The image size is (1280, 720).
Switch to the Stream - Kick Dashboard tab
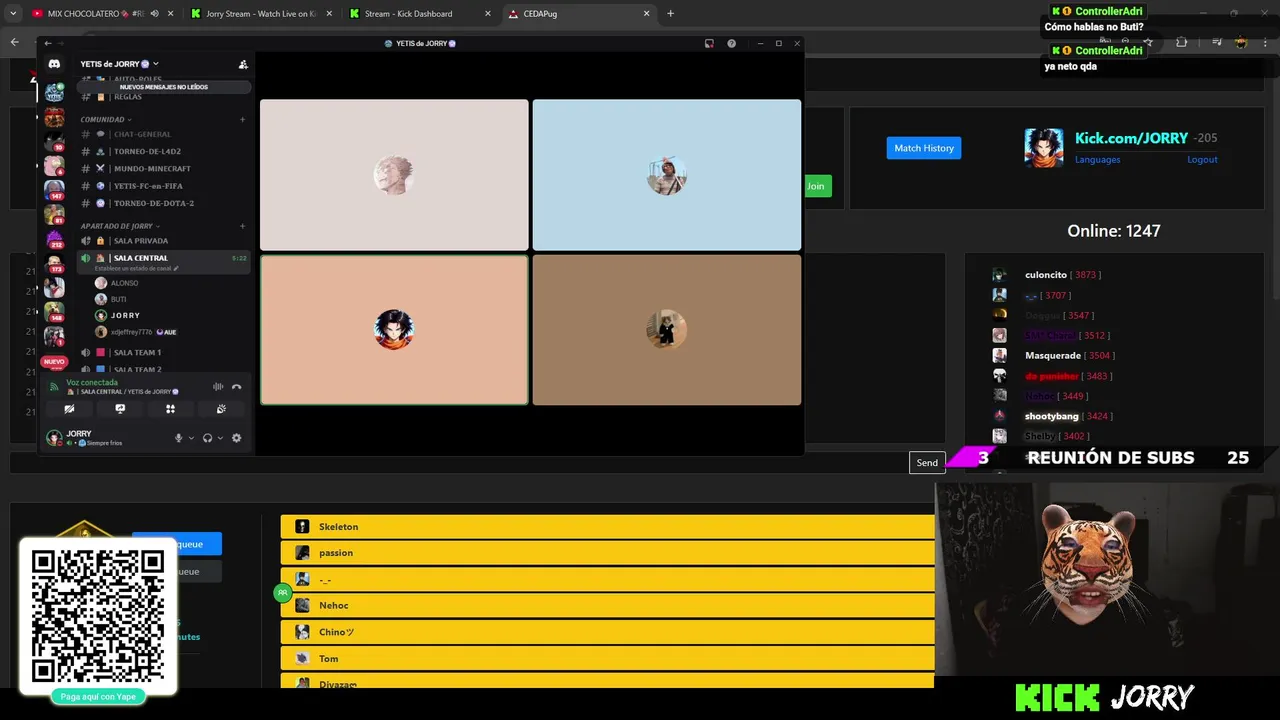click(x=419, y=14)
